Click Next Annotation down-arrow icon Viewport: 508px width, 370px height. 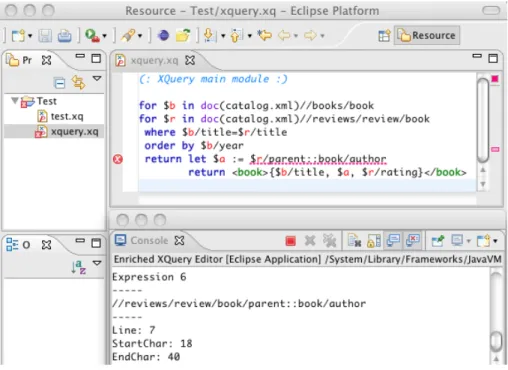tap(210, 35)
